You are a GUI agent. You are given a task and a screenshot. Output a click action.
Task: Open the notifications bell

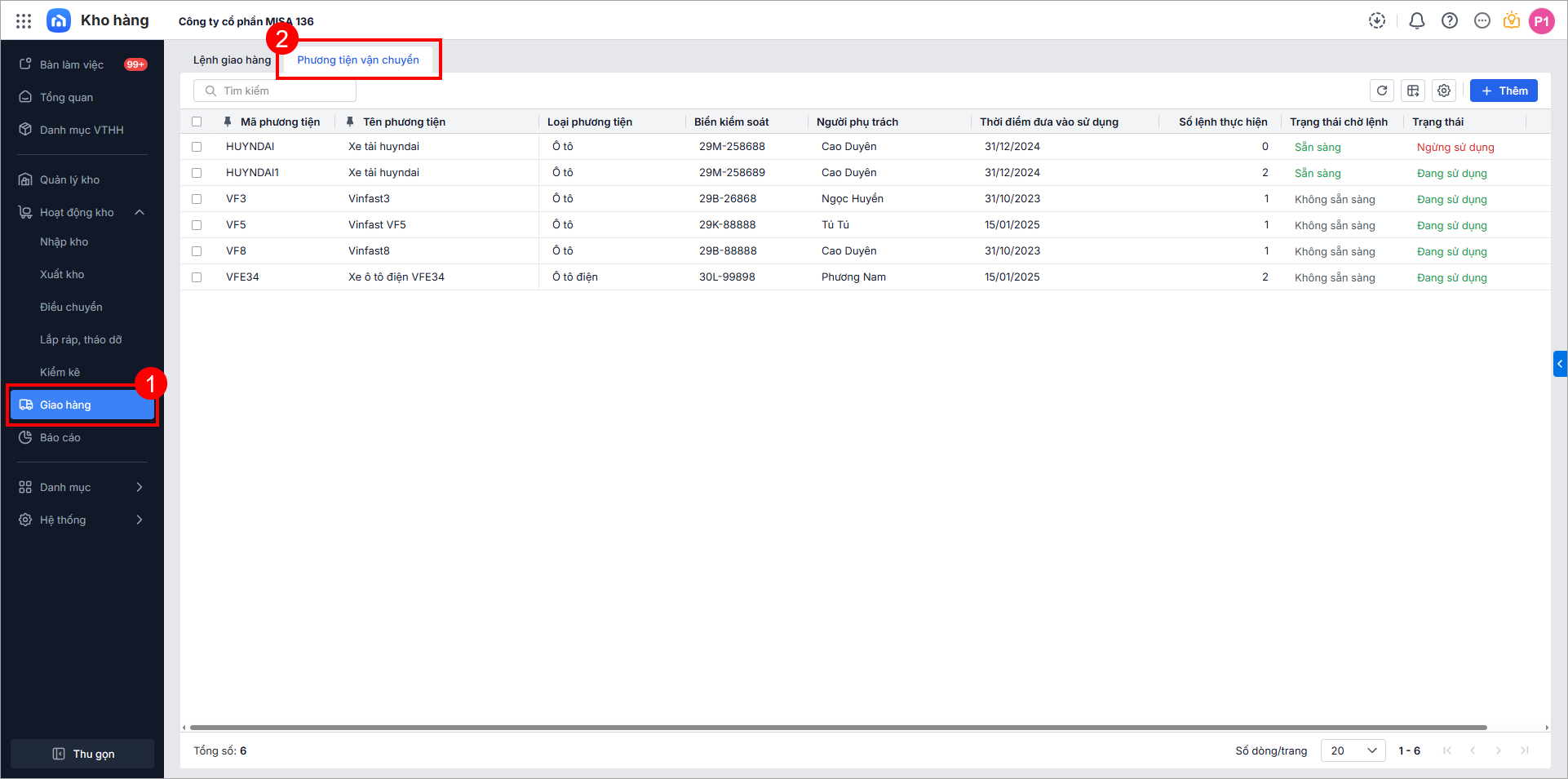1417,21
